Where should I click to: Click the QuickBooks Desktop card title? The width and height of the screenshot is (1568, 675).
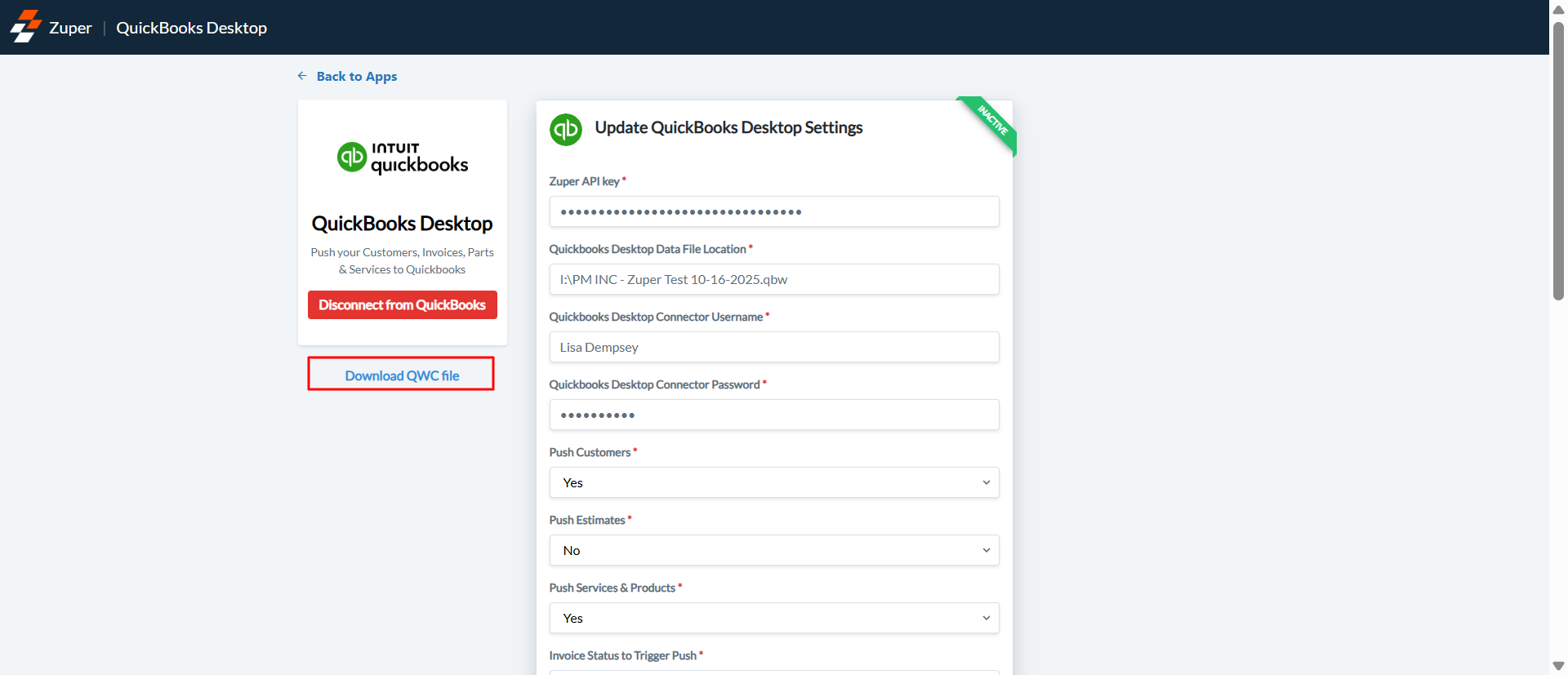(x=403, y=224)
